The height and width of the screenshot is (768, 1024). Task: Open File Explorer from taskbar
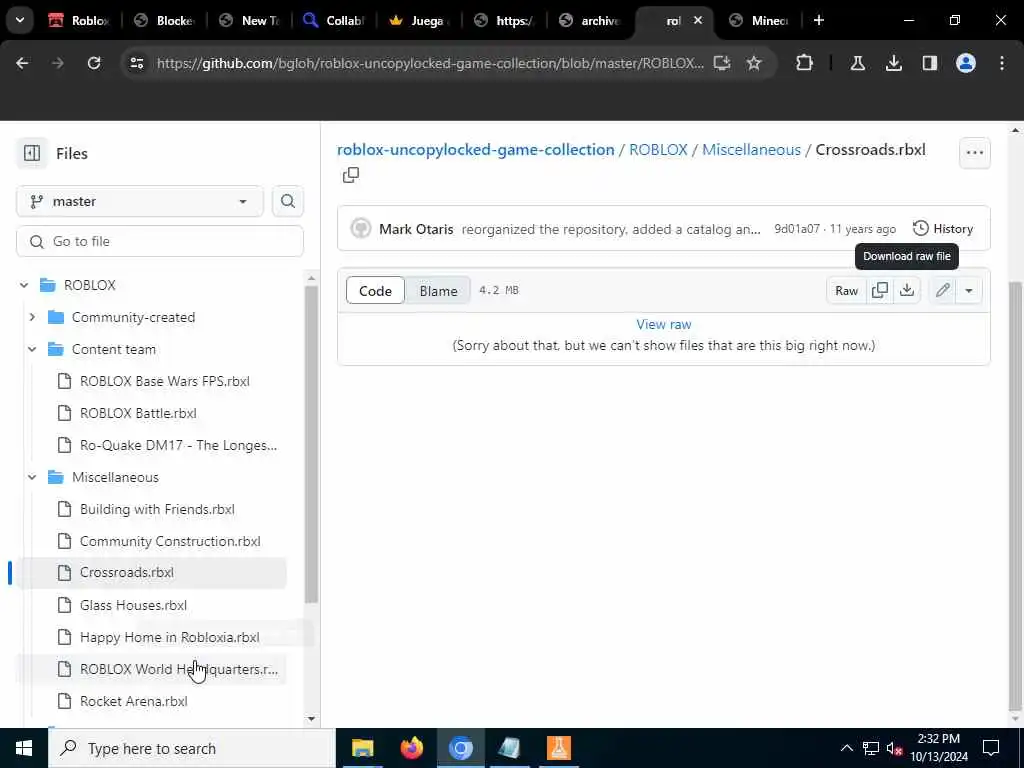tap(362, 748)
